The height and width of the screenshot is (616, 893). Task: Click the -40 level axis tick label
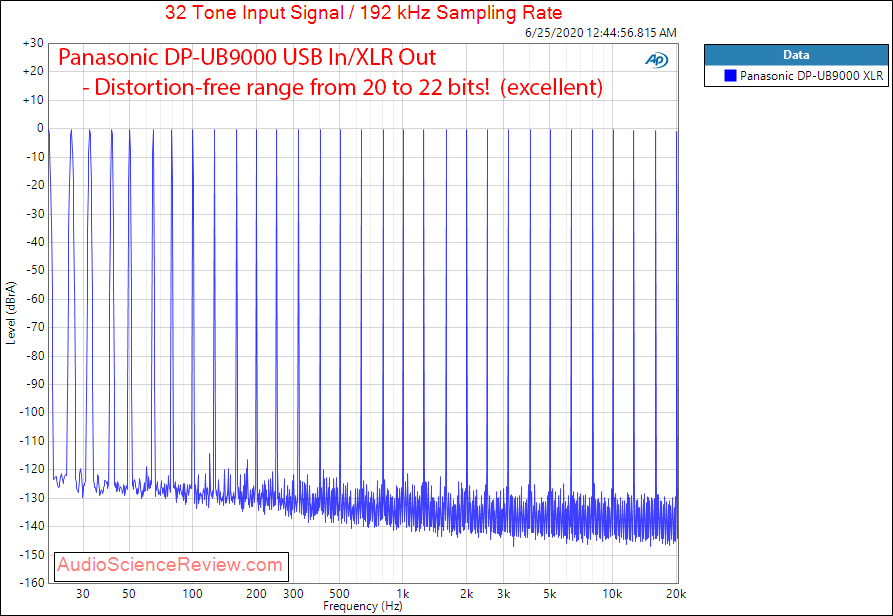tap(35, 242)
